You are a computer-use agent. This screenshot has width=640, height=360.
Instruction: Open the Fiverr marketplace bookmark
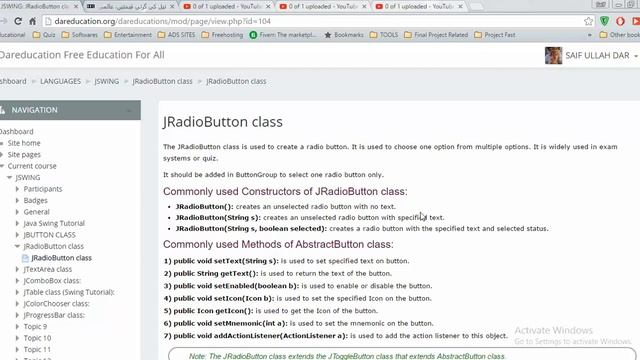(283, 35)
